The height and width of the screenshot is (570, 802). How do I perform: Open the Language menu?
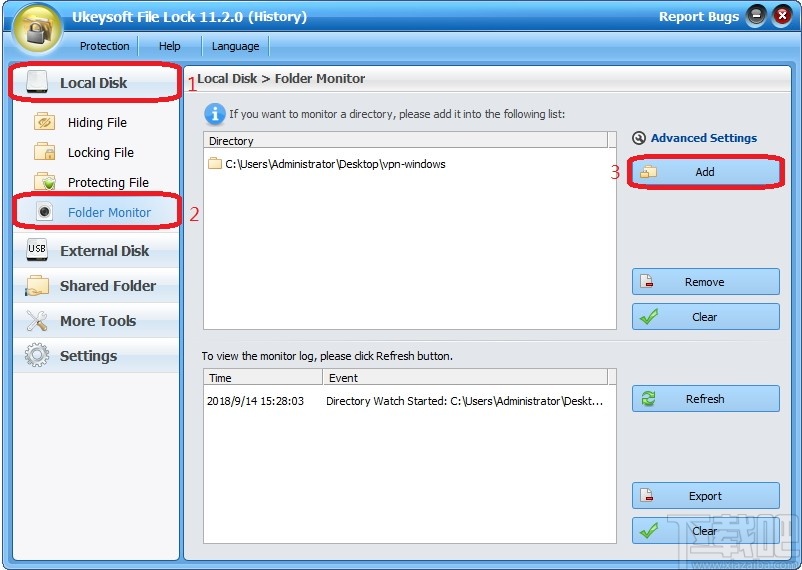click(235, 46)
